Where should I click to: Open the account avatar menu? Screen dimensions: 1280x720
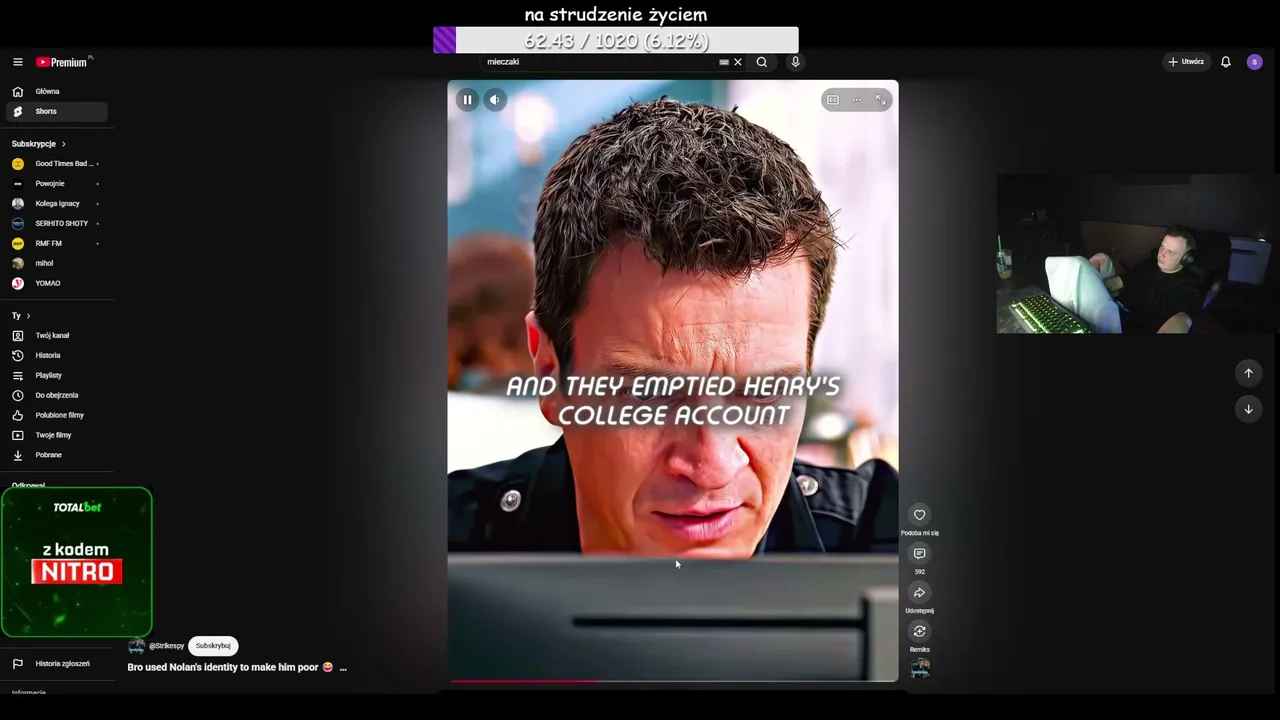(x=1255, y=62)
